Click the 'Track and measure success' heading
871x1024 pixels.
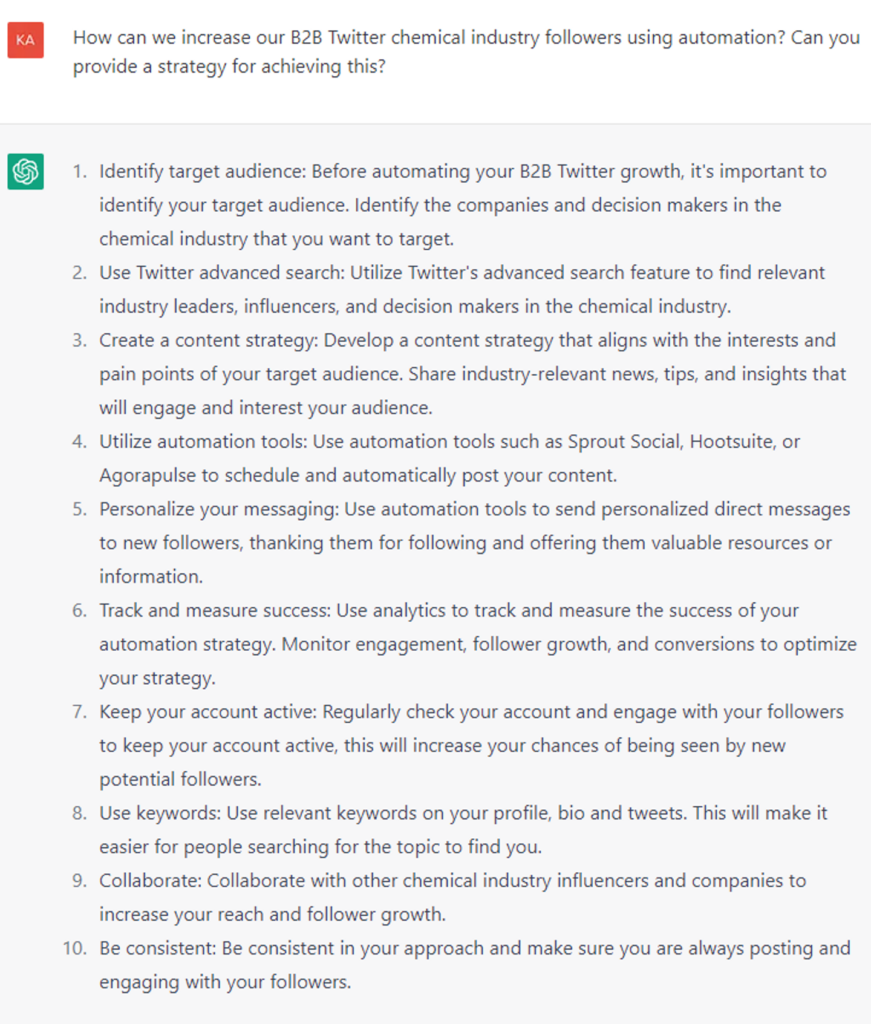(212, 610)
